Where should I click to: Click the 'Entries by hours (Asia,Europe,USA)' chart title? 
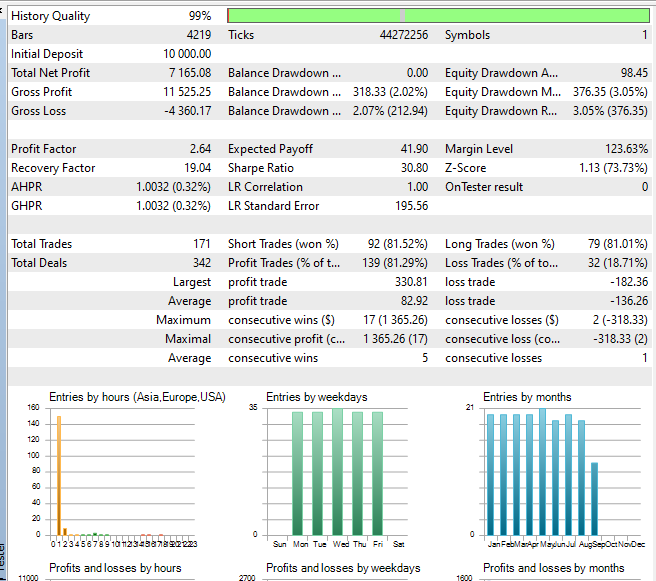coord(137,397)
